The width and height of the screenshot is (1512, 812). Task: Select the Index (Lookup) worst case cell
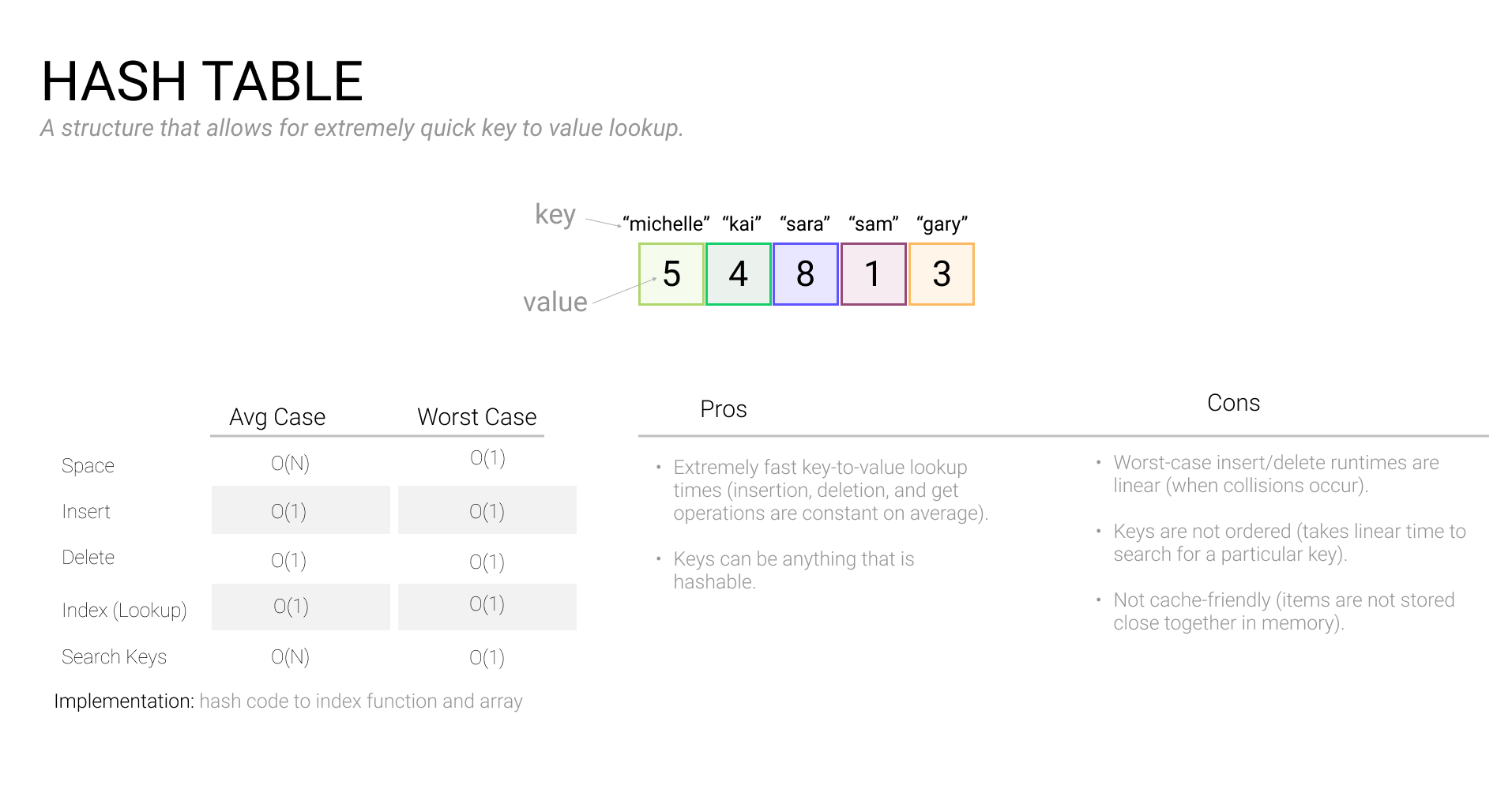pos(487,607)
